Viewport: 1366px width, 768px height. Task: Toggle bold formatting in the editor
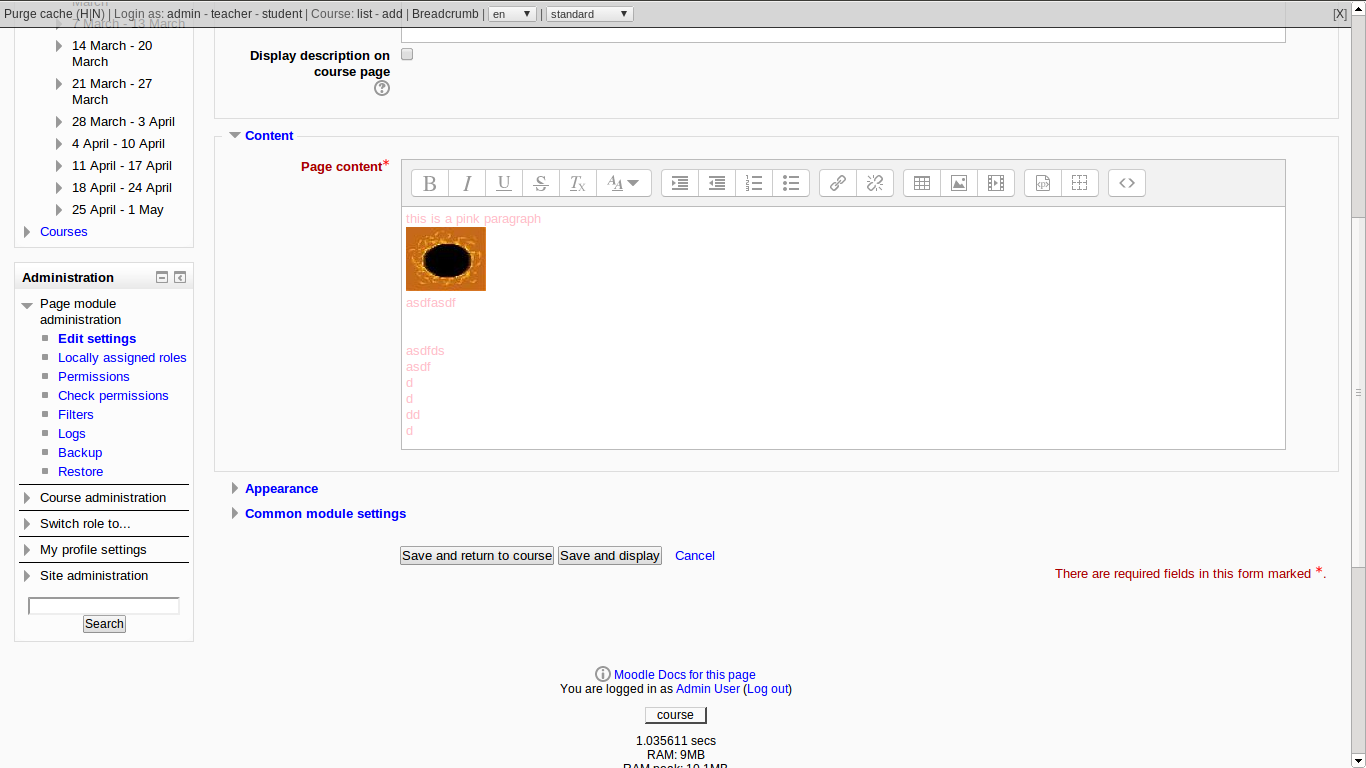[x=430, y=183]
